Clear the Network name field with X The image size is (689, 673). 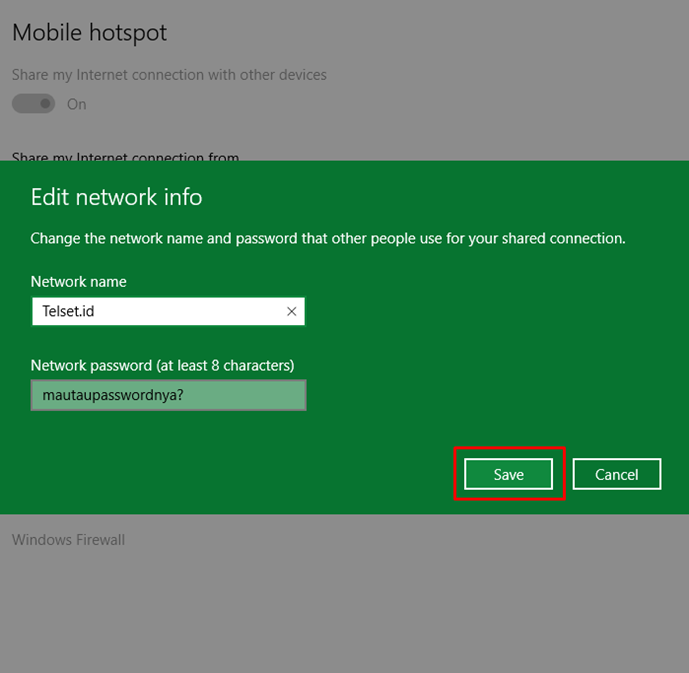tap(291, 312)
